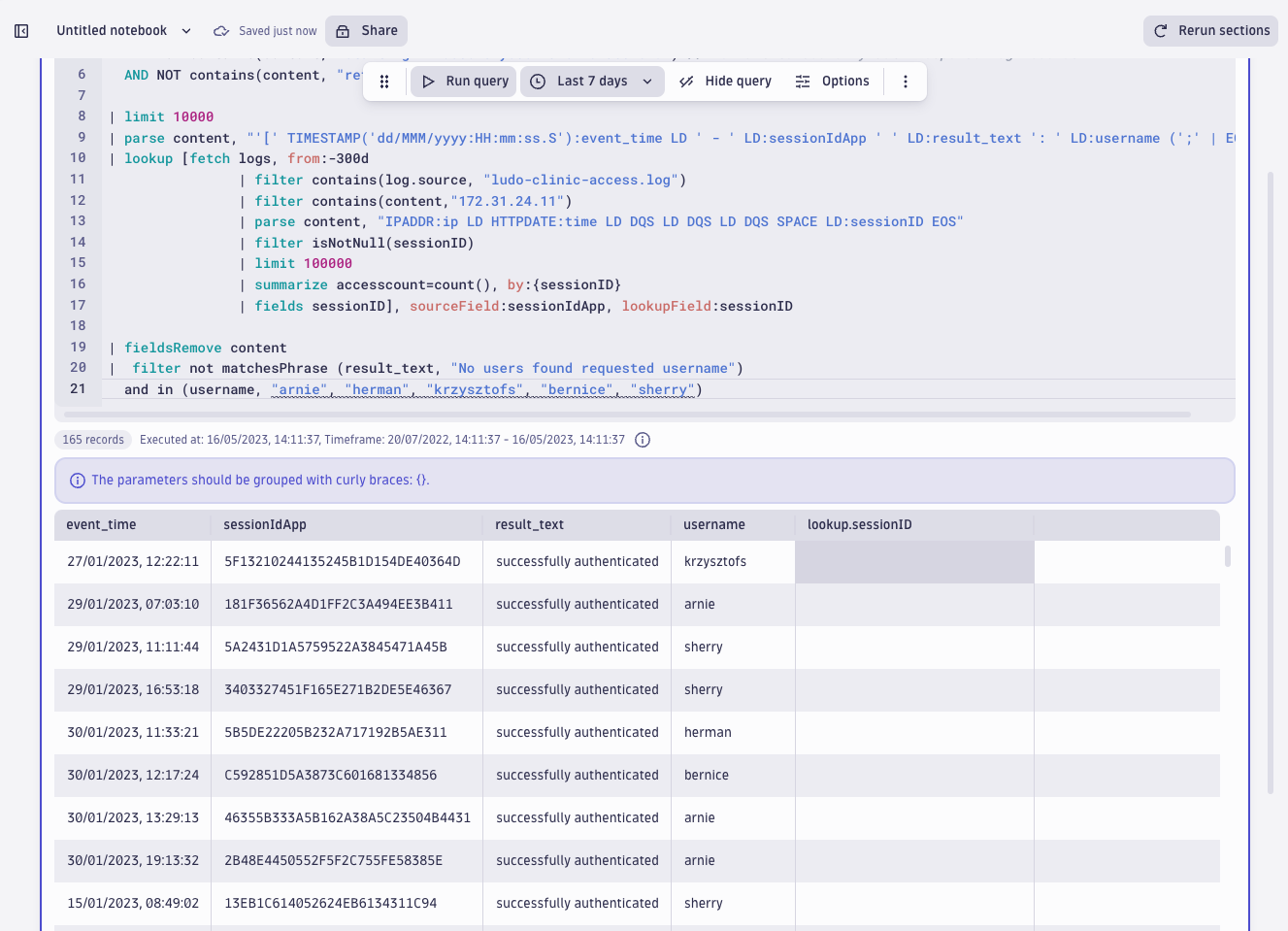Open the three-dot overflow menu
This screenshot has height=931, width=1288.
point(905,82)
